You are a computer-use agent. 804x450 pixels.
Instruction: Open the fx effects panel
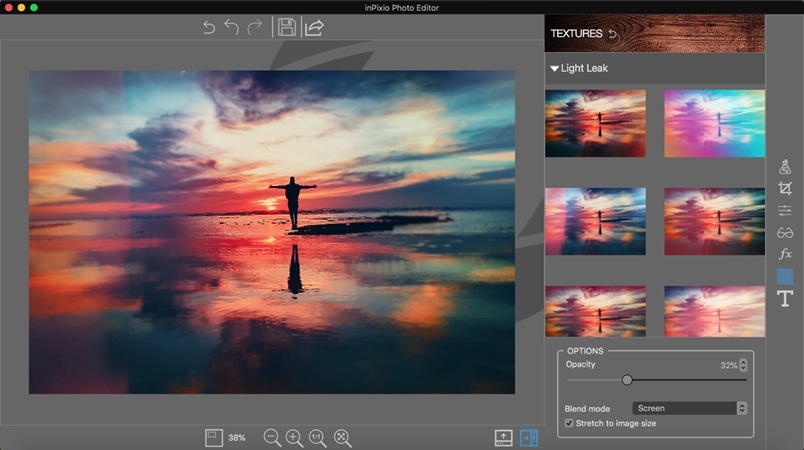[785, 254]
